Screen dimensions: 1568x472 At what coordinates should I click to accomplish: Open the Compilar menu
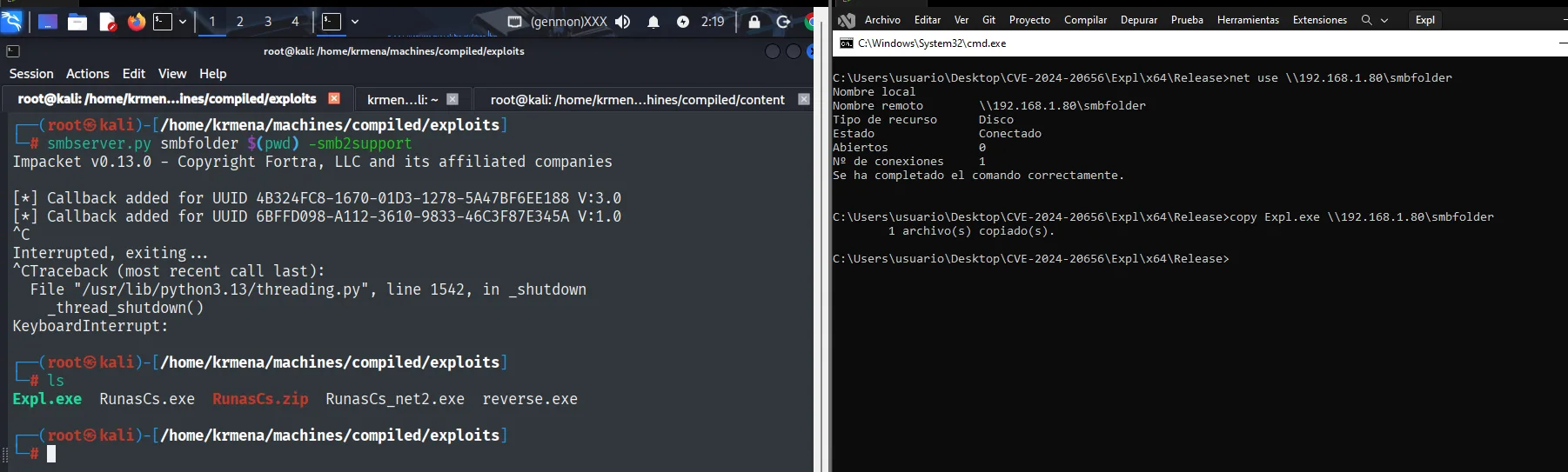pos(1085,20)
